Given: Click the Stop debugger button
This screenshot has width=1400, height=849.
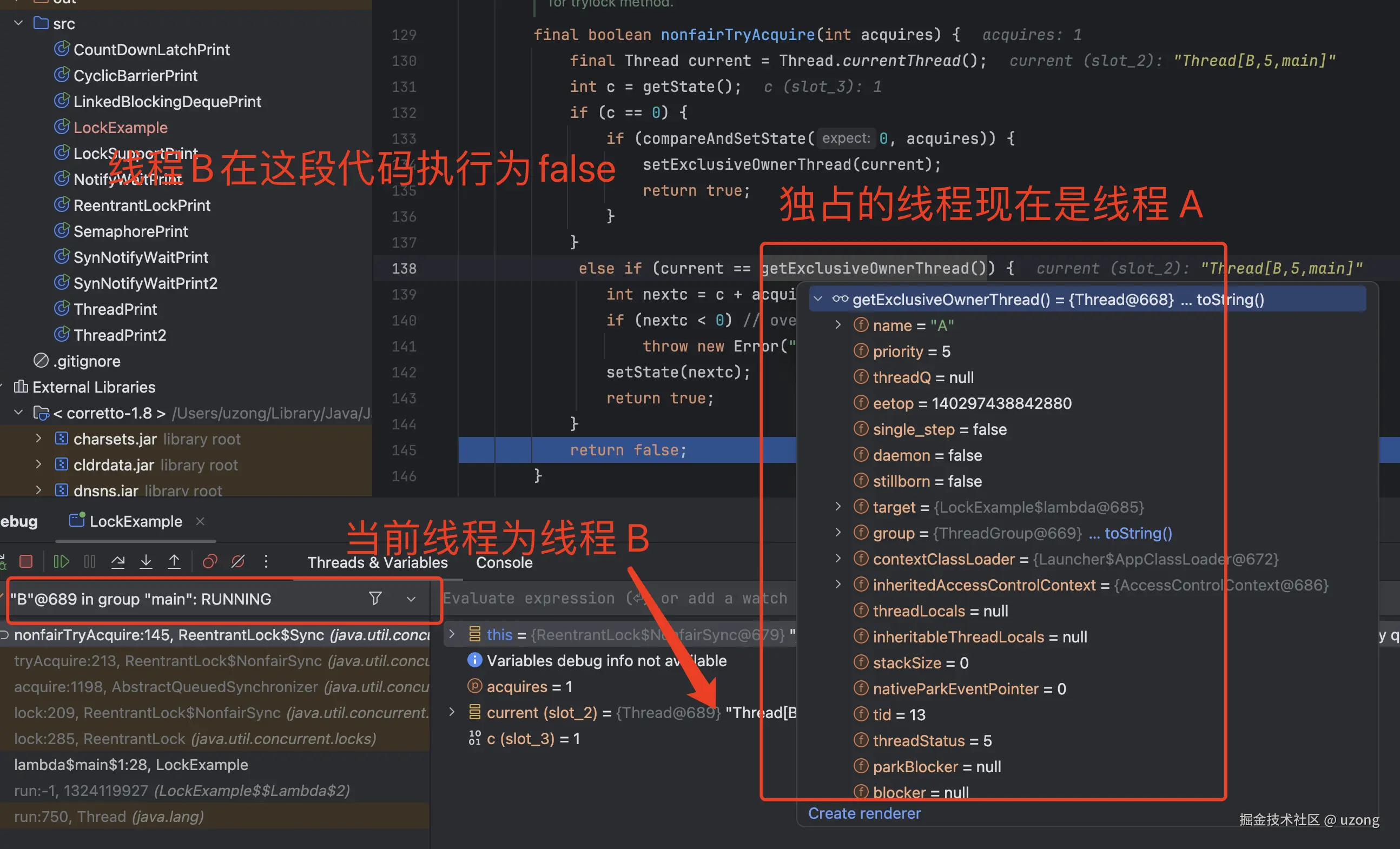Looking at the screenshot, I should click(26, 562).
